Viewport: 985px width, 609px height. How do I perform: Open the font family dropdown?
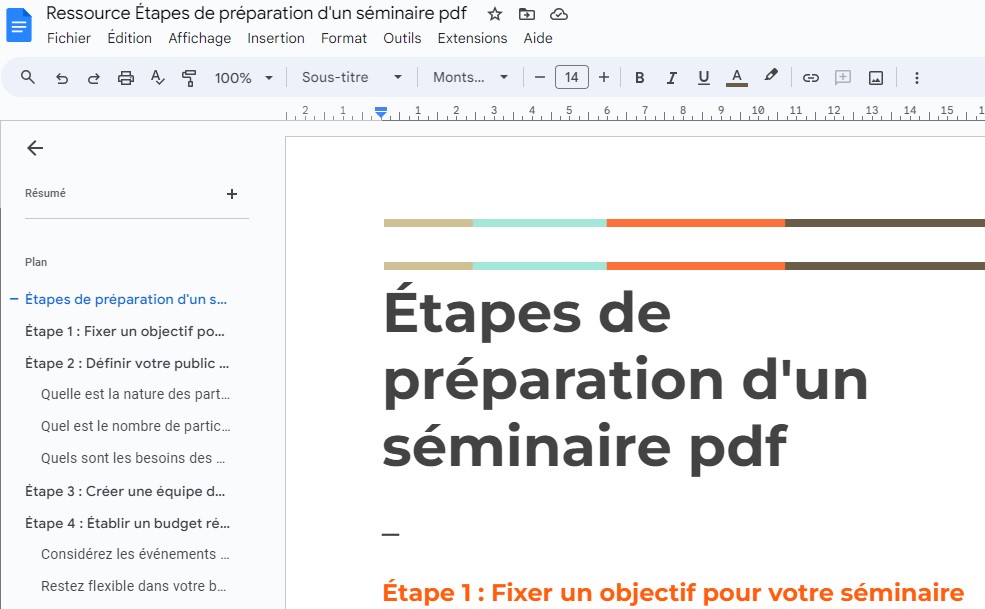(x=465, y=77)
